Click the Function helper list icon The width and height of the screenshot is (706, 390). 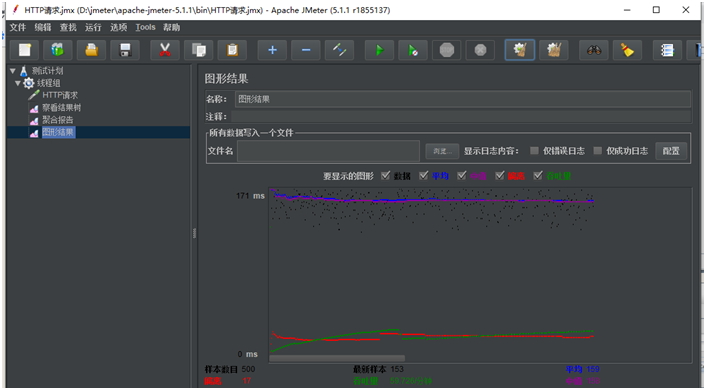point(667,50)
